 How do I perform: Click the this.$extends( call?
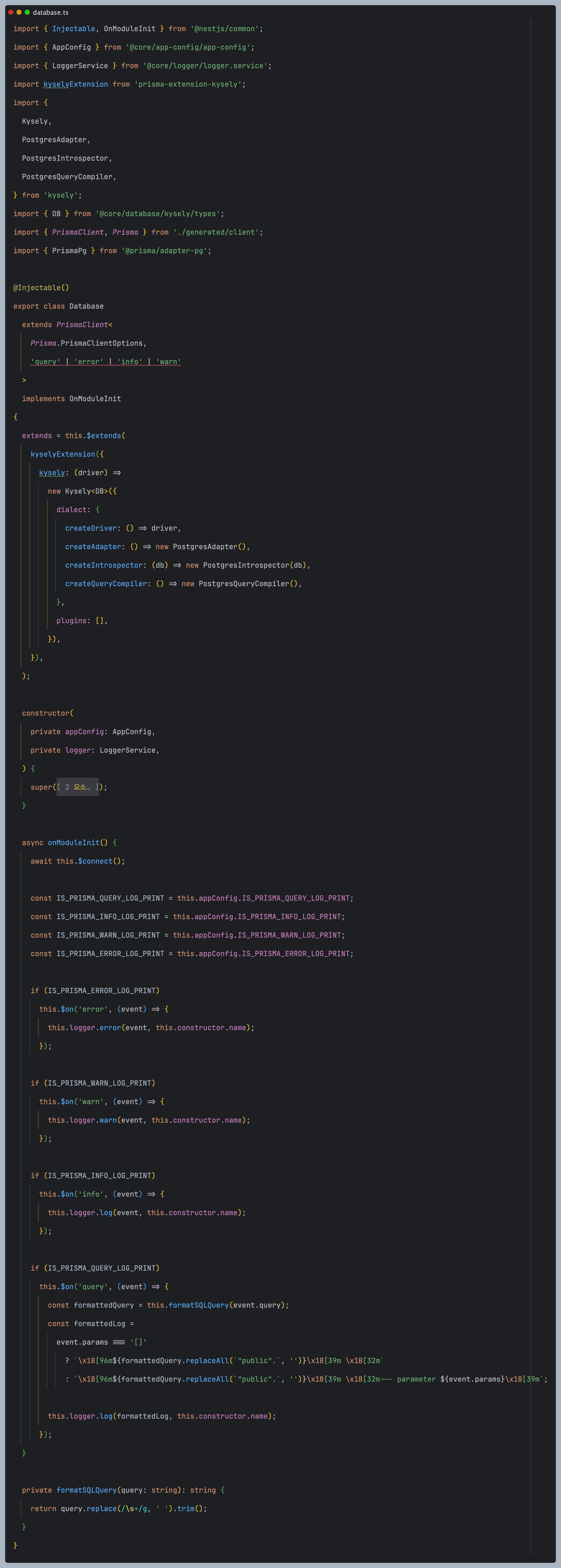(x=95, y=436)
